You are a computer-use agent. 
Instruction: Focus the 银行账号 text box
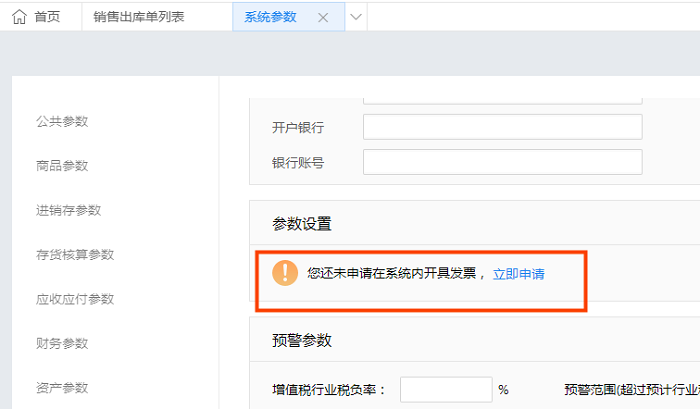[x=502, y=162]
